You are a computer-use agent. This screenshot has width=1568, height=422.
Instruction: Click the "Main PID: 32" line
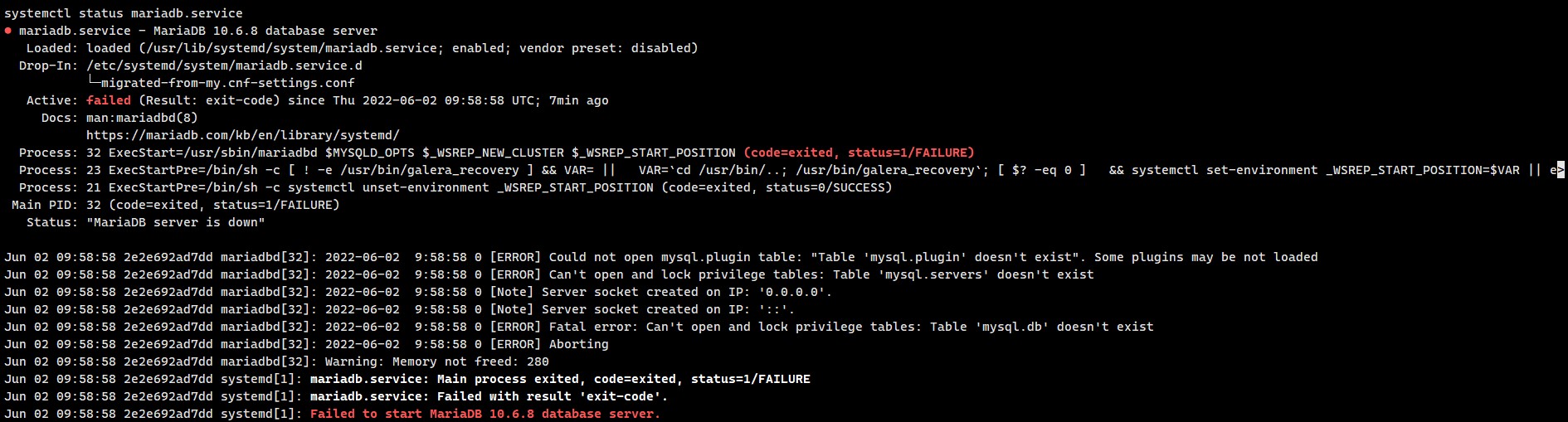[x=175, y=205]
